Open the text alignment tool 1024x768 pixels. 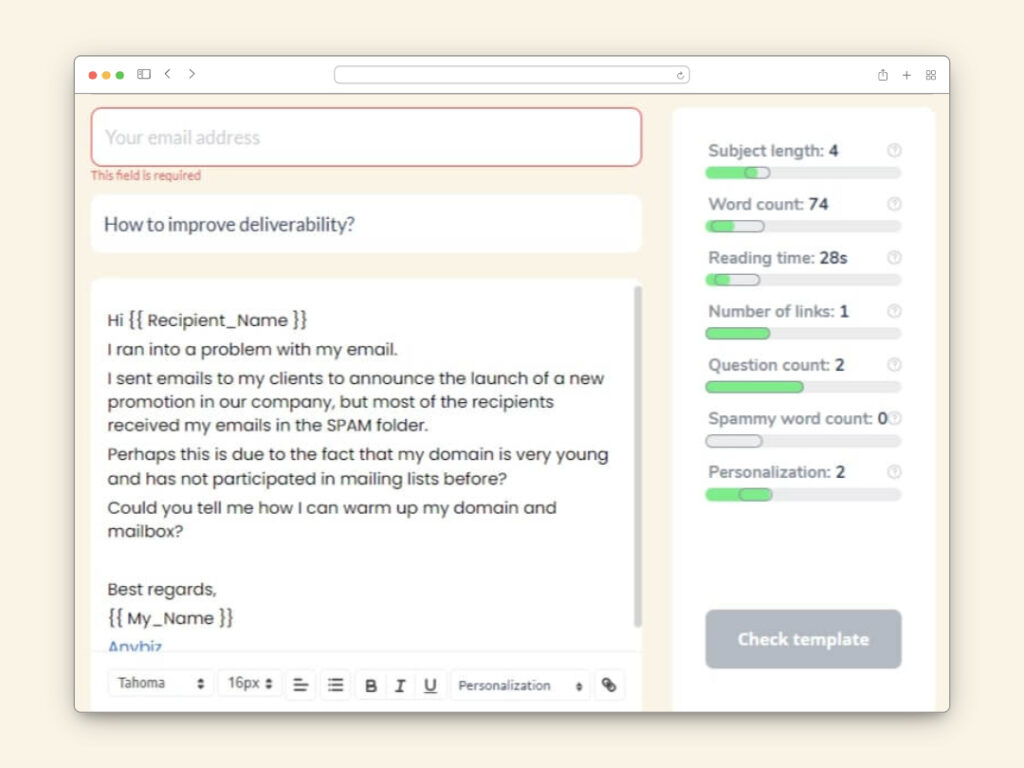point(300,685)
